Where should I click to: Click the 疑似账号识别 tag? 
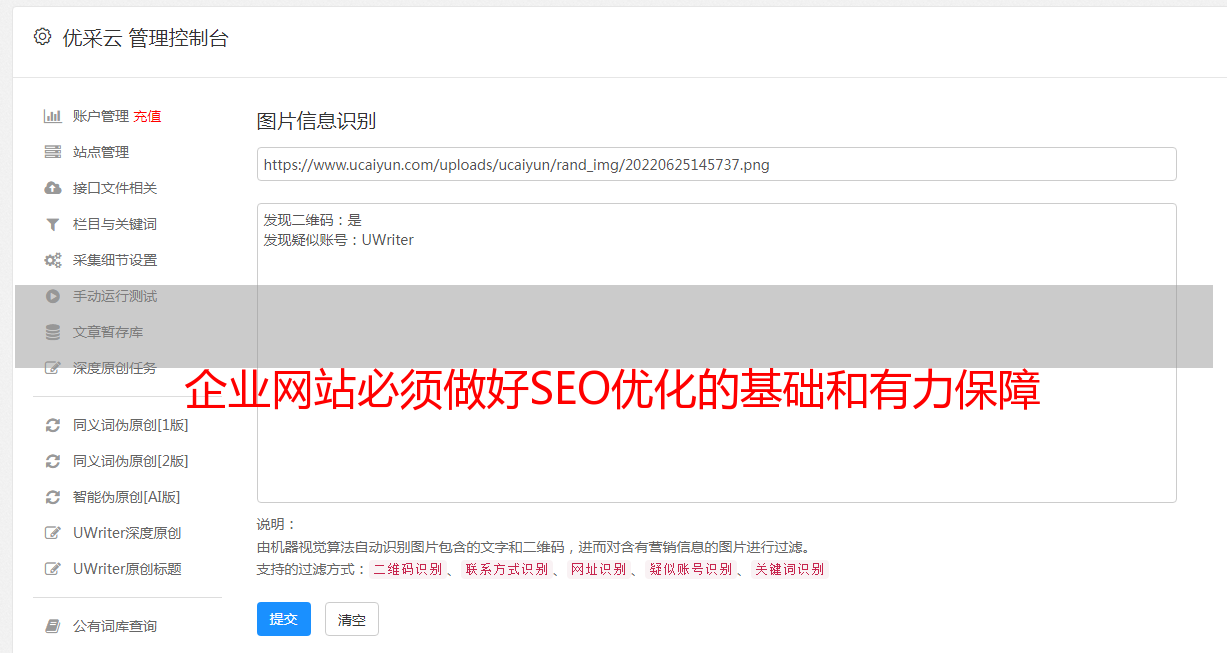(691, 569)
